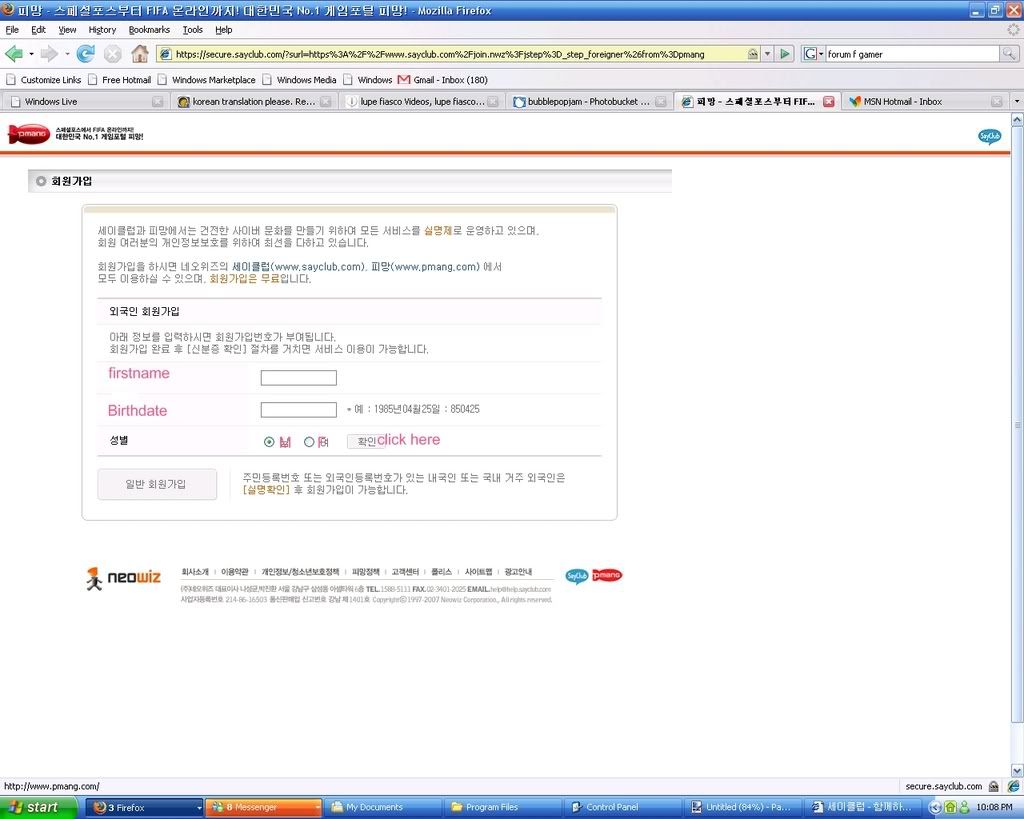Close the active Pmang tab

pos(828,101)
